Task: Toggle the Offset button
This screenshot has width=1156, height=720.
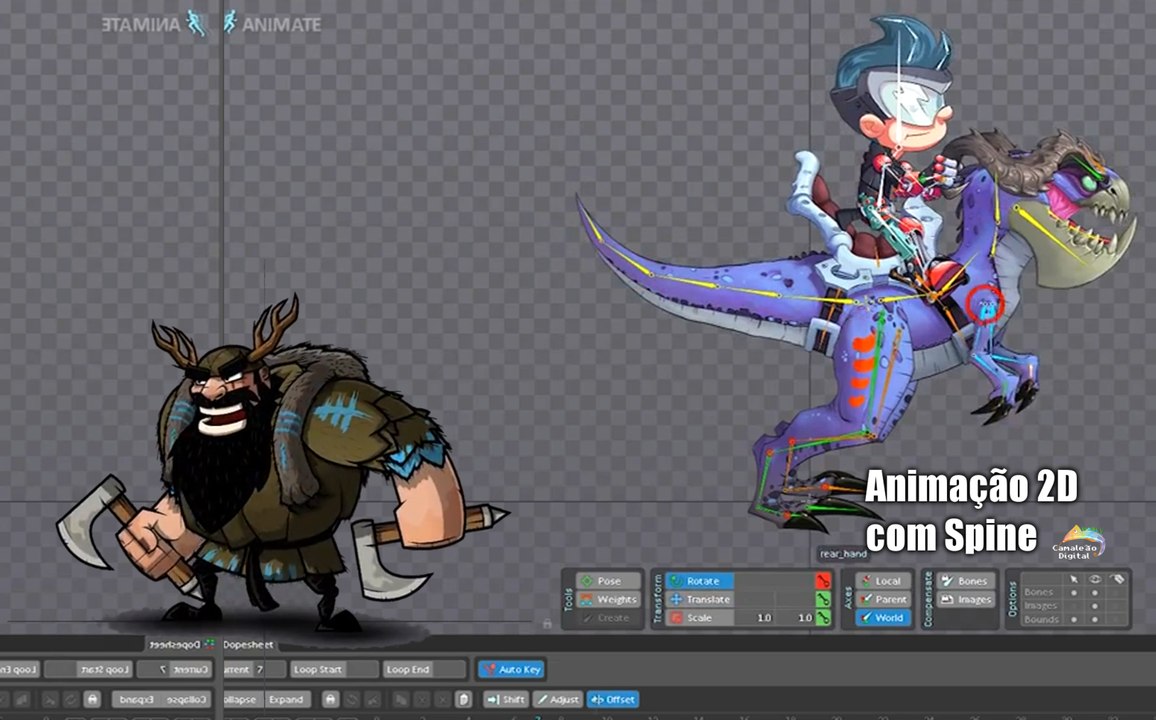Action: 613,699
